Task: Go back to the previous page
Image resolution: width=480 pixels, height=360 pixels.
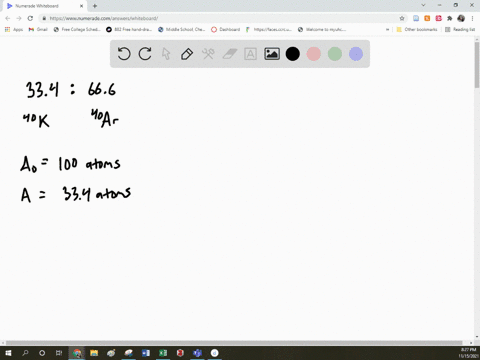Action: (x=8, y=18)
